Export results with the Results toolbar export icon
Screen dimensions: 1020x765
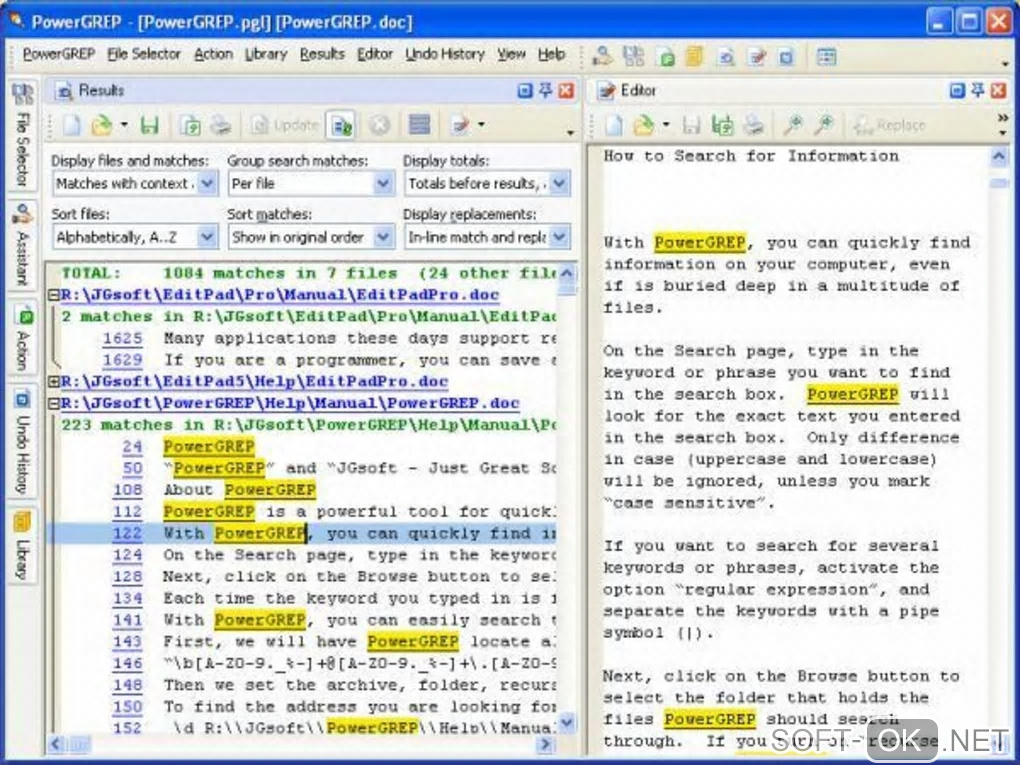pyautogui.click(x=190, y=125)
